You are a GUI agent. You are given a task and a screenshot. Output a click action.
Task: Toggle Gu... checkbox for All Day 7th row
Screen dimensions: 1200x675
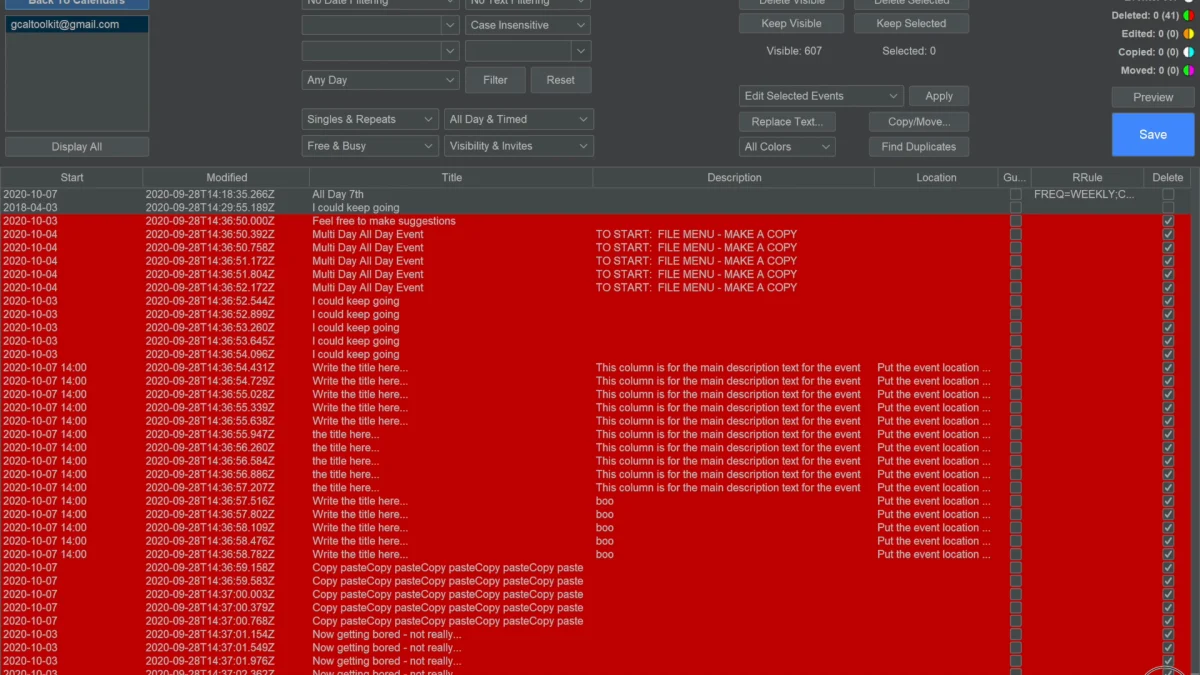click(1016, 194)
